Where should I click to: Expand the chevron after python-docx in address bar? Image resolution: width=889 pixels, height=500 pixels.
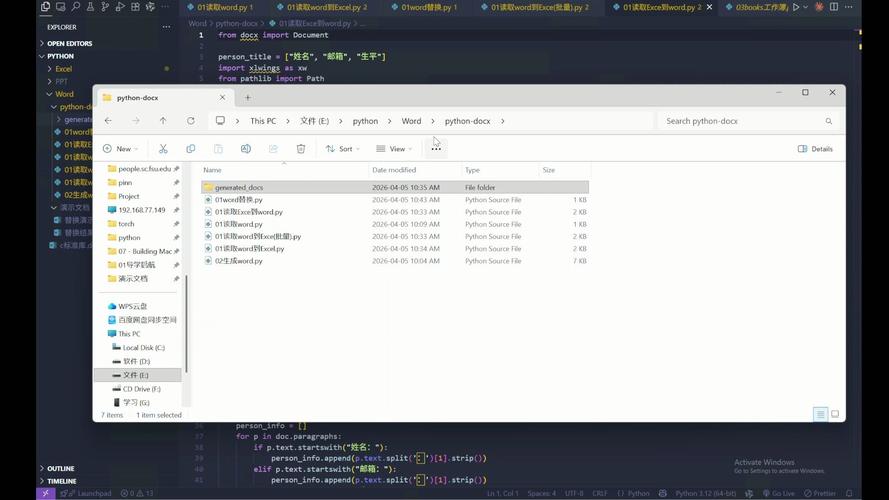click(502, 121)
